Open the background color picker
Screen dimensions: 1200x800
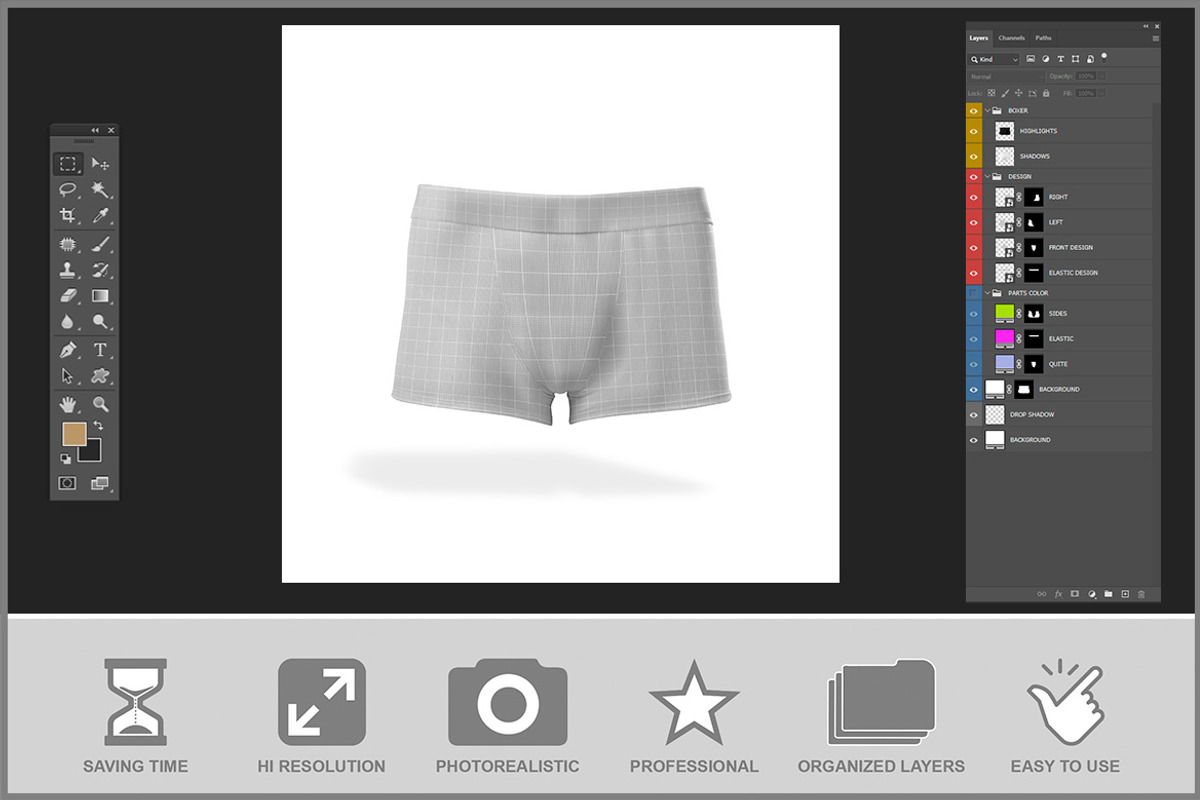pos(91,452)
